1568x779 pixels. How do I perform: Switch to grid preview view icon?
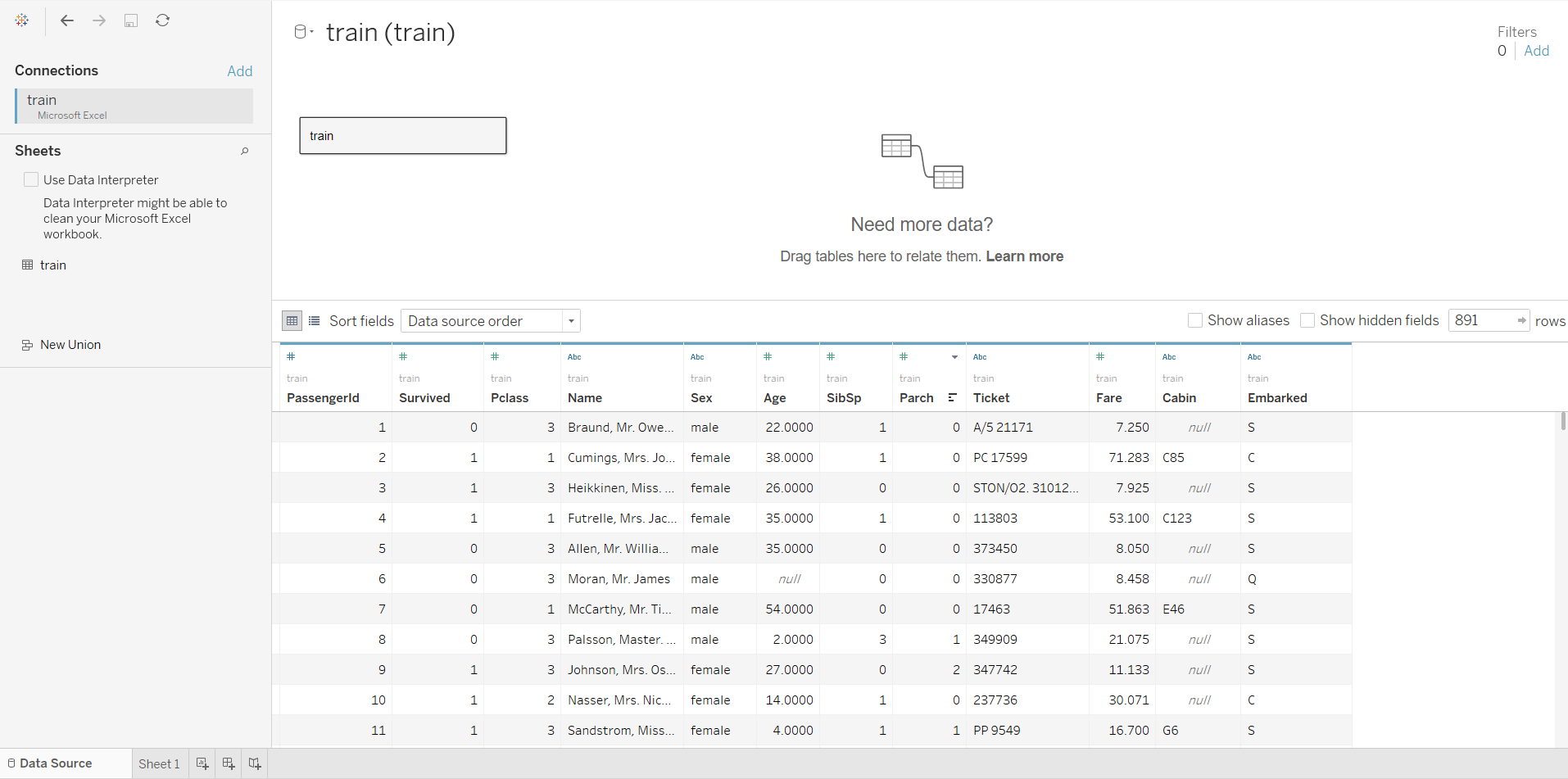pos(292,321)
